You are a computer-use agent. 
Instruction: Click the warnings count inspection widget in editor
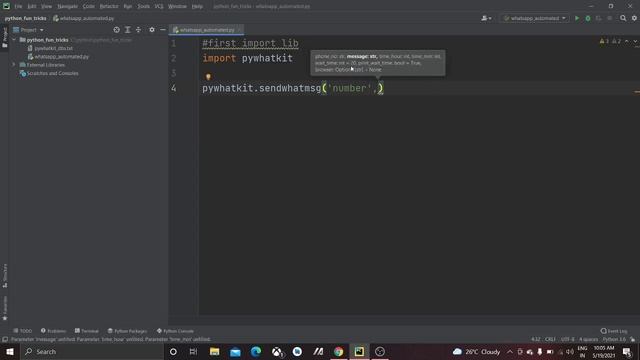point(610,41)
